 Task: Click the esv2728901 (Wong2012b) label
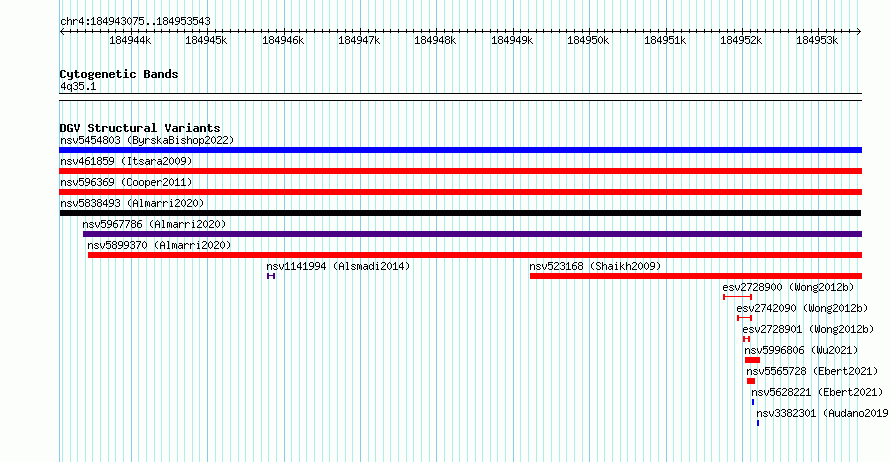(808, 329)
